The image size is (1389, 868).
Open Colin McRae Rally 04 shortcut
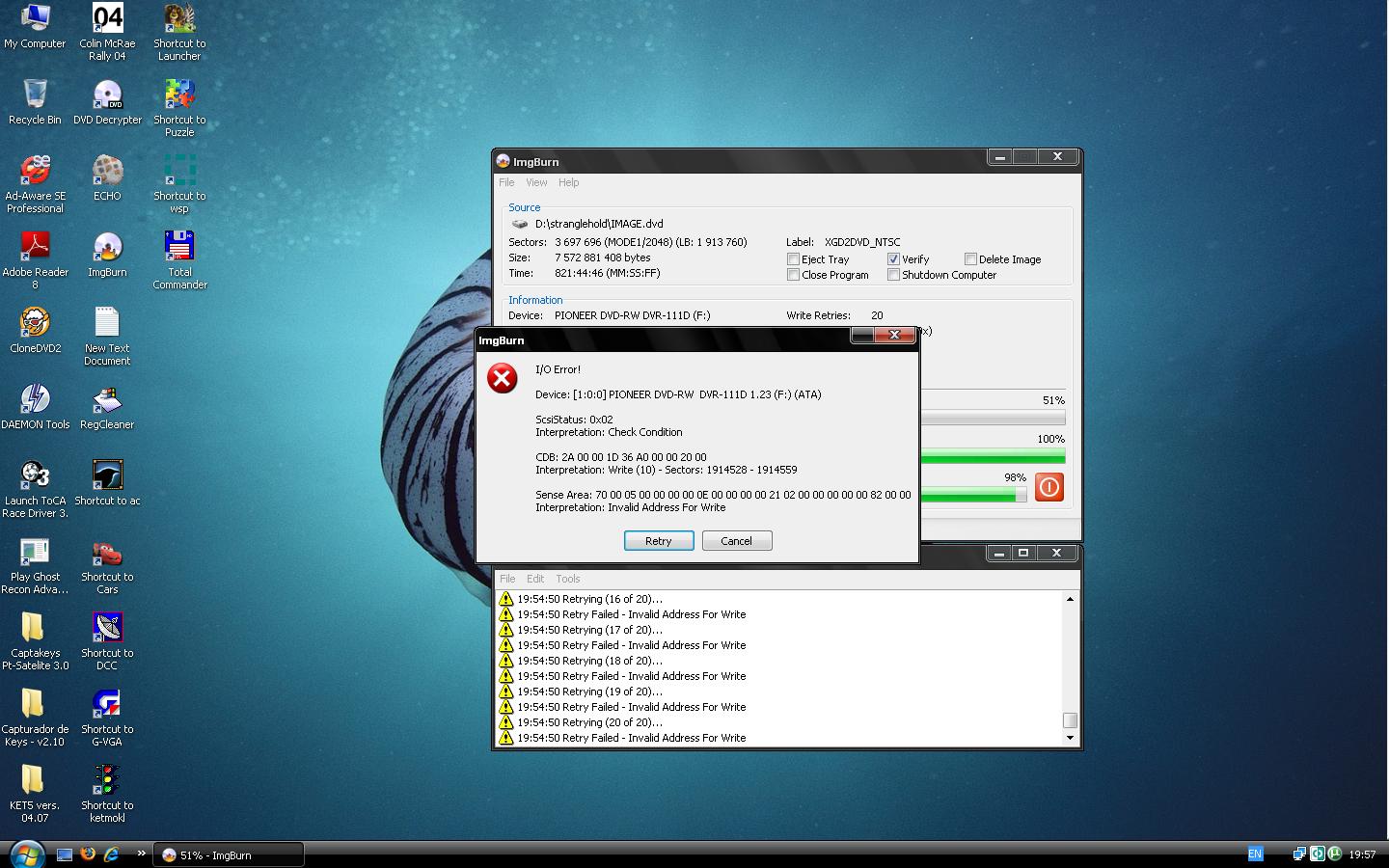point(107,32)
